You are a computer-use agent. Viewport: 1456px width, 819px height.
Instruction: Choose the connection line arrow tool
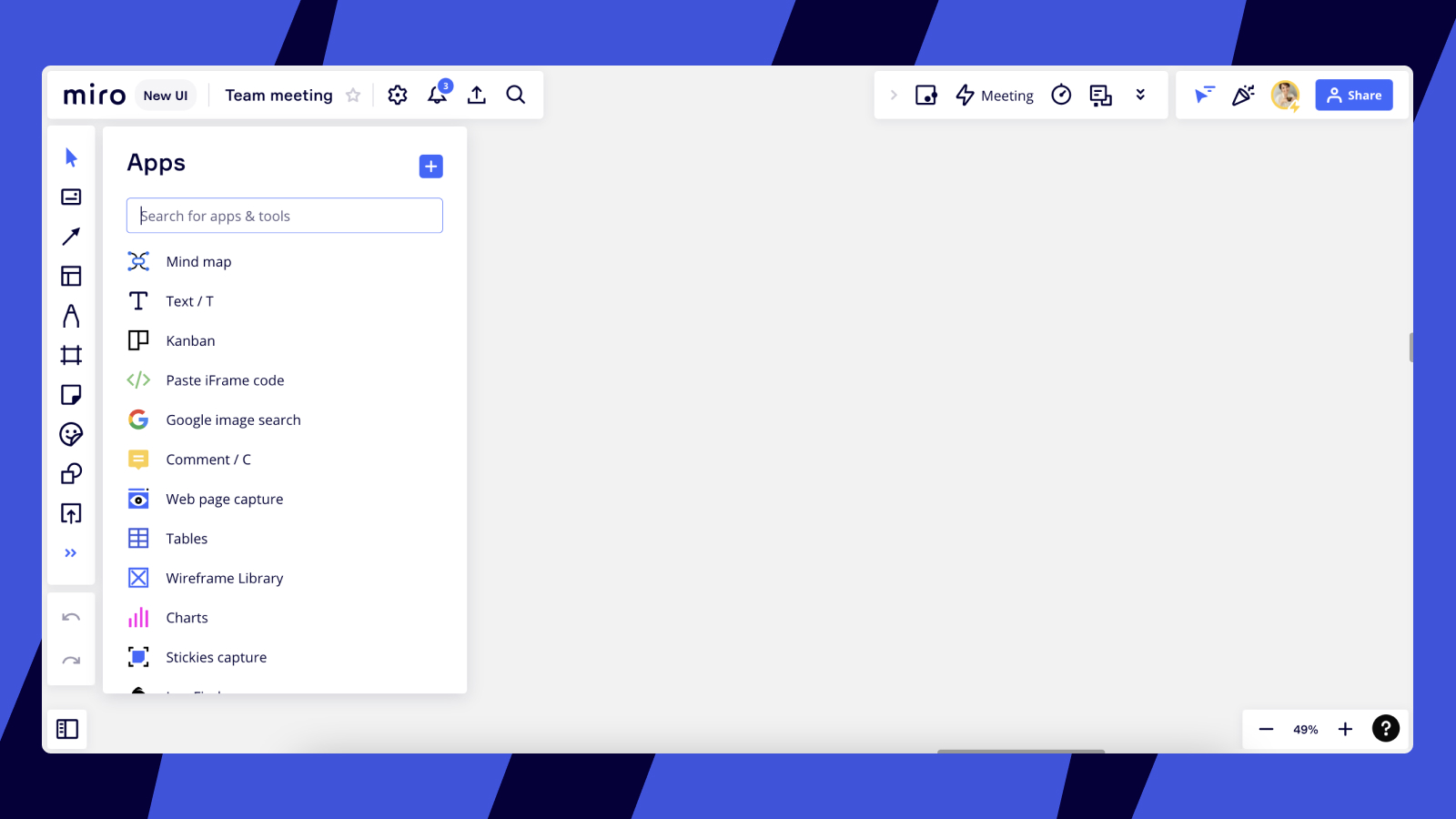pyautogui.click(x=71, y=237)
